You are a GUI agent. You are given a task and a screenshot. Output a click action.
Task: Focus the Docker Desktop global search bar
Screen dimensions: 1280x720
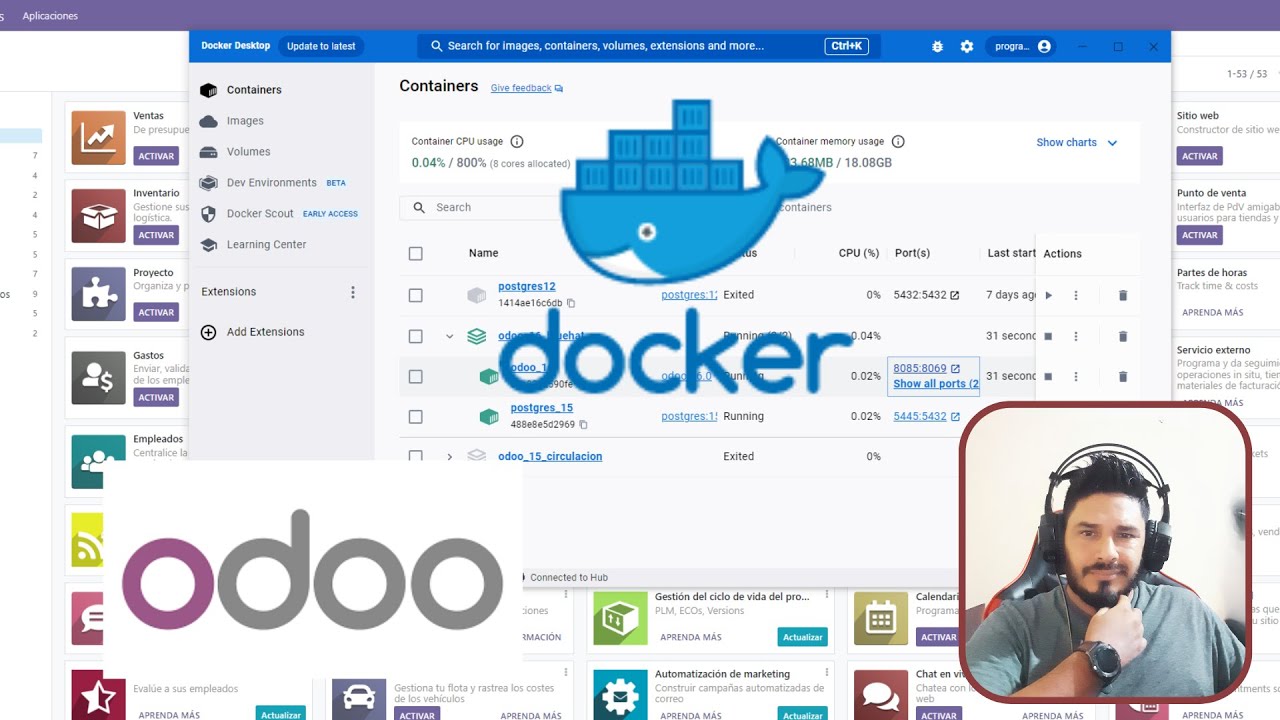[649, 46]
